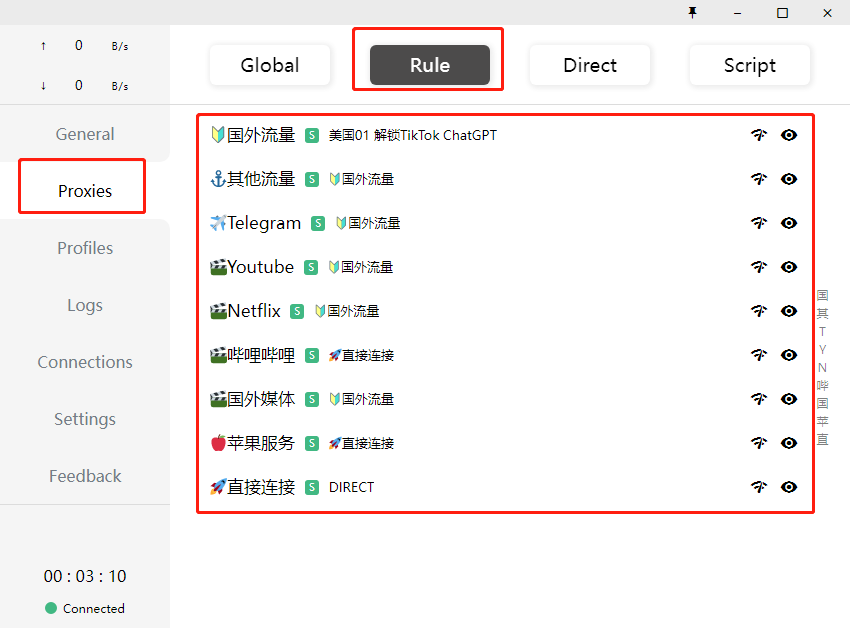Click the 00 : 03 : 10 timer
This screenshot has width=850, height=628.
85,576
